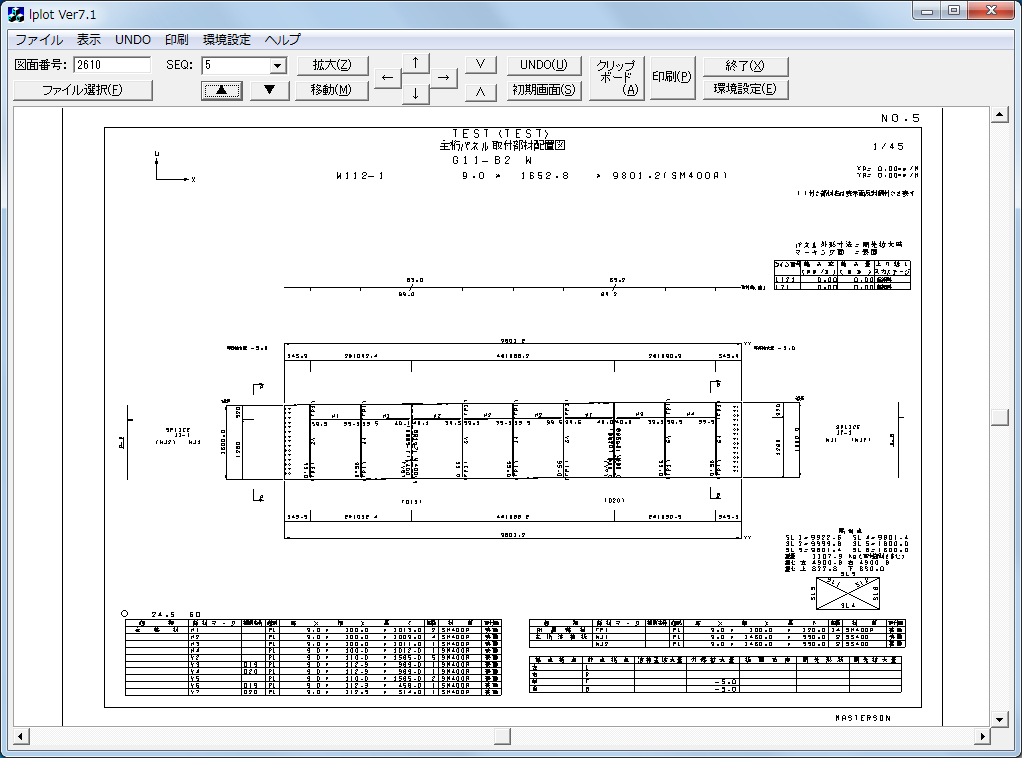
Task: Click the クリップボード(A) button
Action: tap(616, 77)
